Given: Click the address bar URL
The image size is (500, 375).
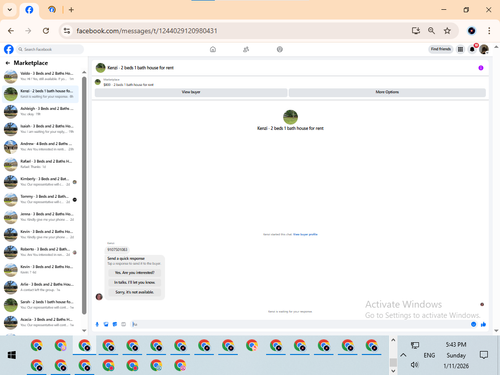Looking at the screenshot, I should 147,31.
